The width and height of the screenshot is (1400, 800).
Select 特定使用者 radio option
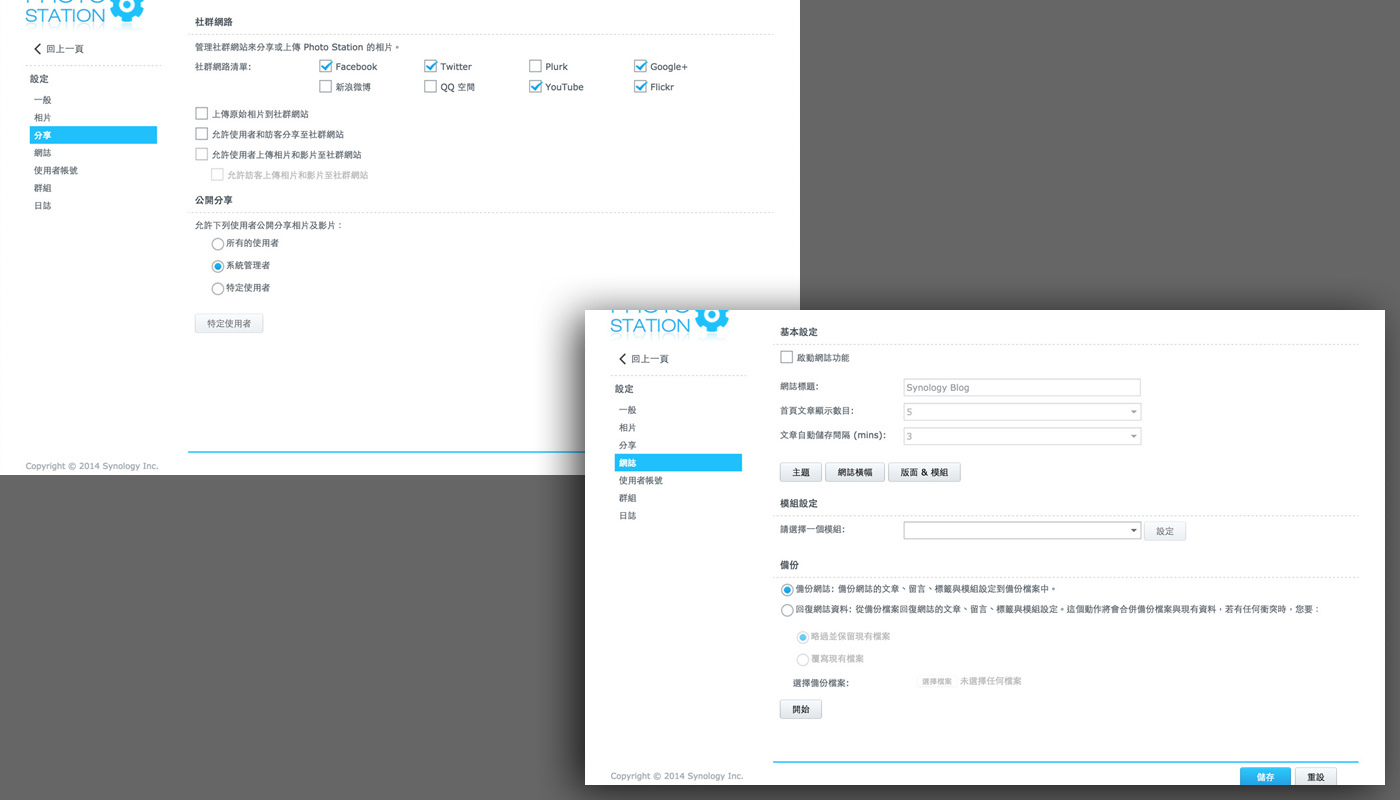pos(218,288)
